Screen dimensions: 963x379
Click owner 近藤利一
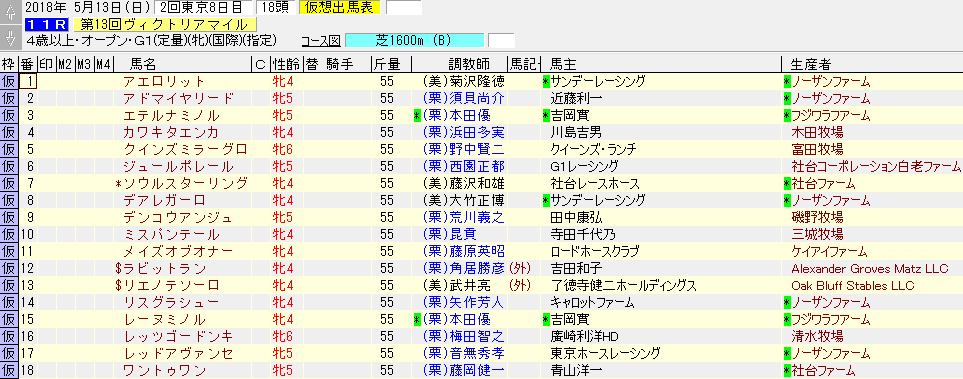(576, 98)
